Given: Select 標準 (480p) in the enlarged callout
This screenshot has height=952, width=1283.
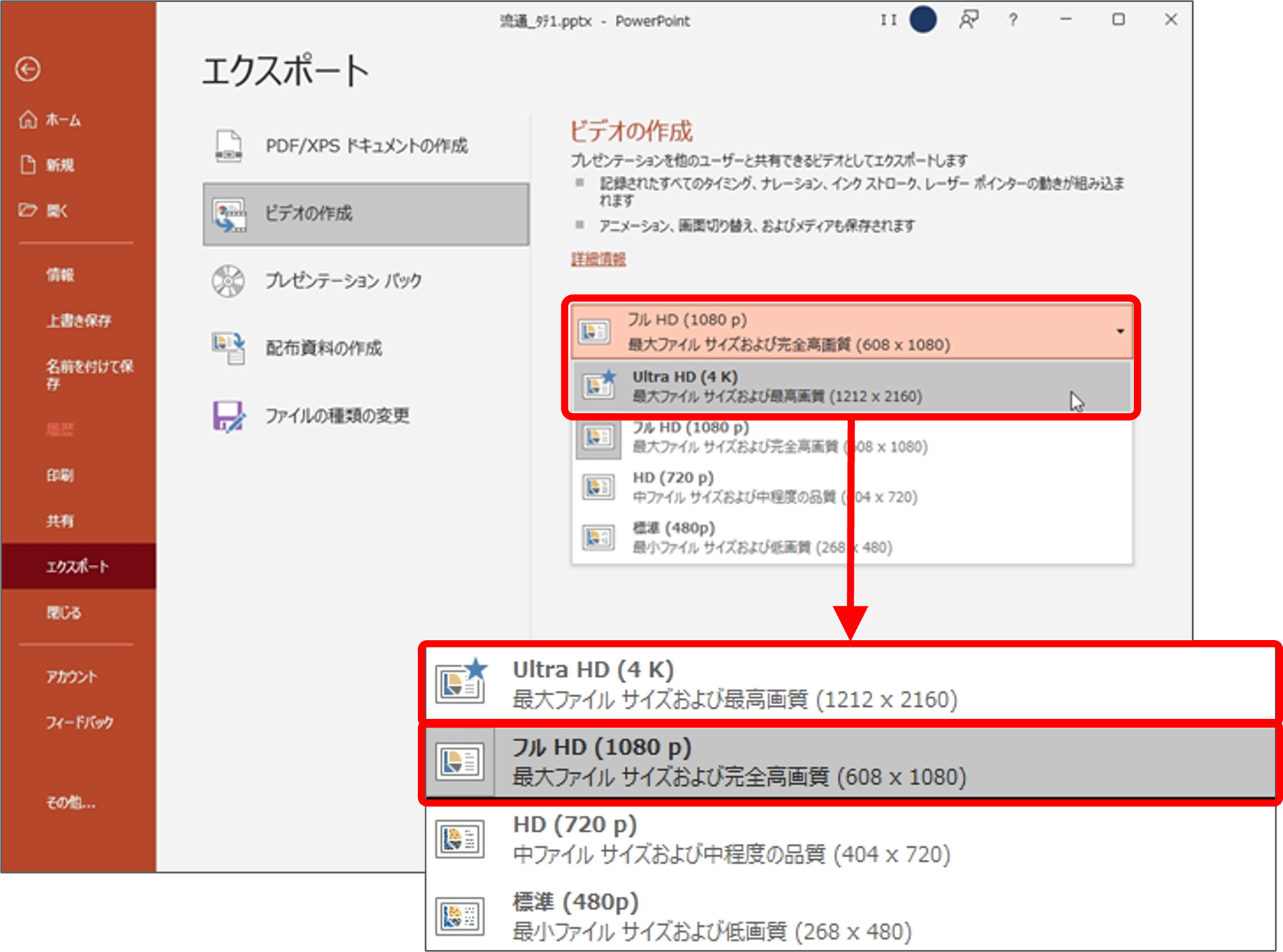Looking at the screenshot, I should pyautogui.click(x=850, y=916).
